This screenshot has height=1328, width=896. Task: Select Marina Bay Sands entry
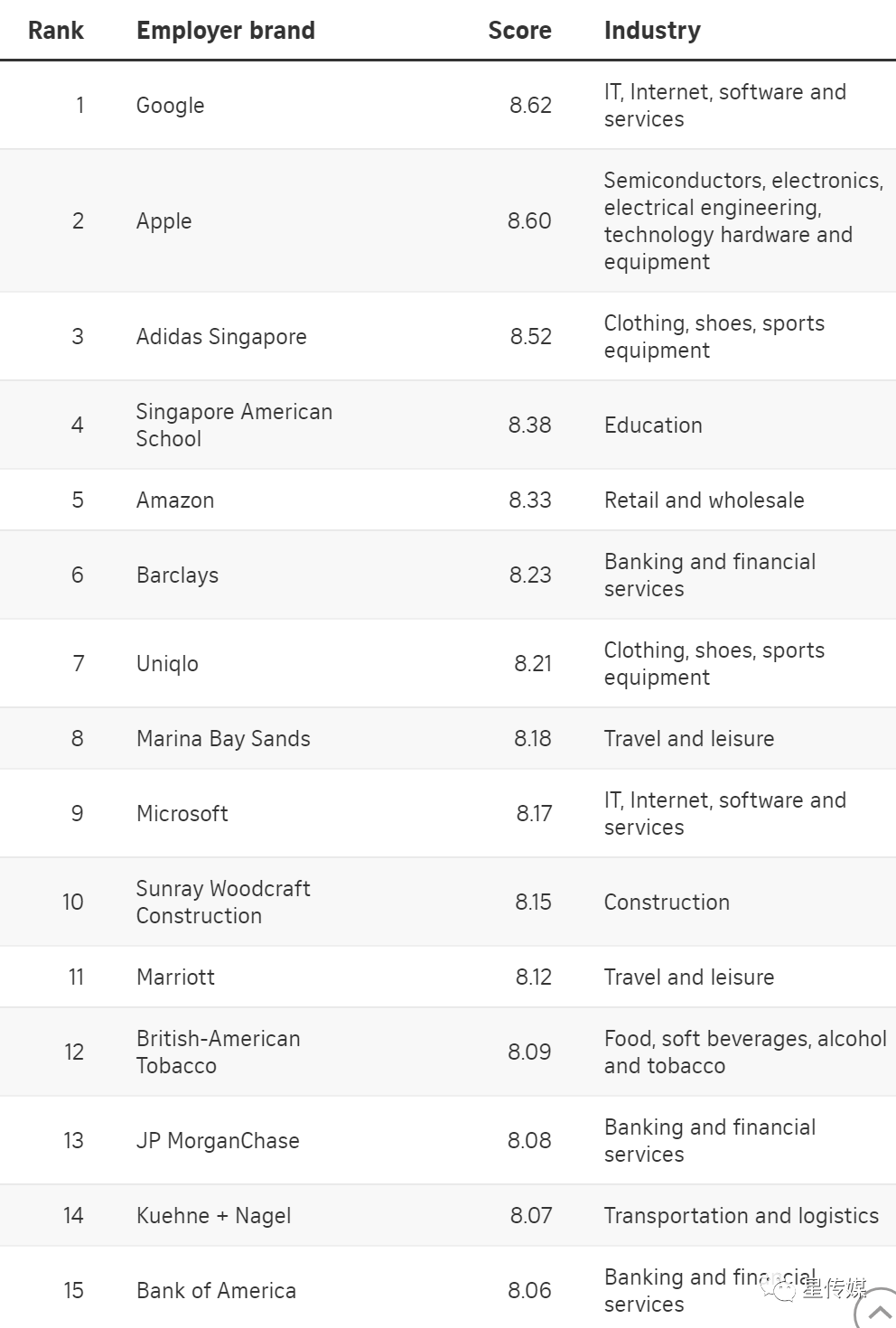223,739
